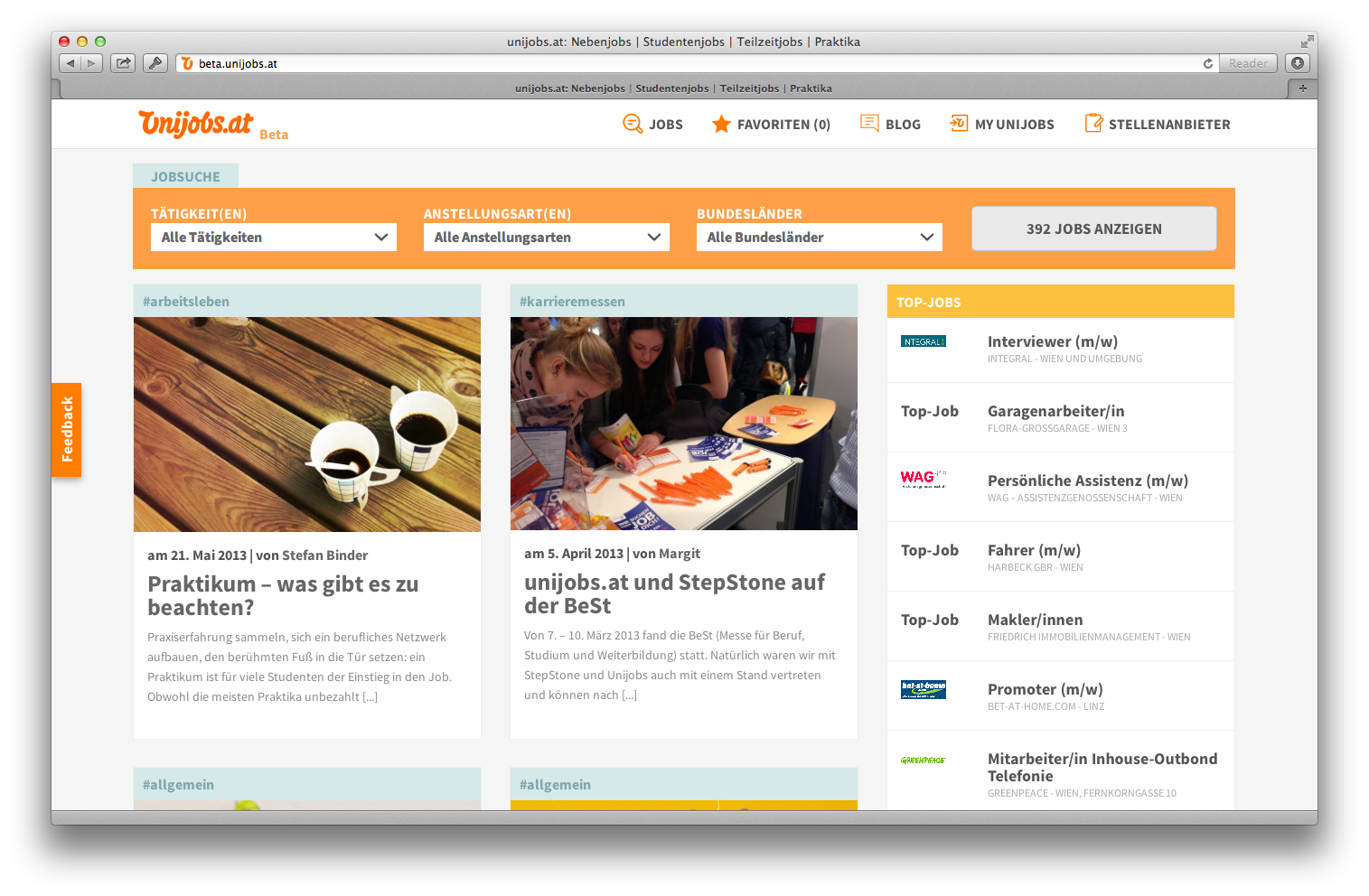1369x896 pixels.
Task: Click the unijobs favicon in address bar
Action: coord(187,63)
